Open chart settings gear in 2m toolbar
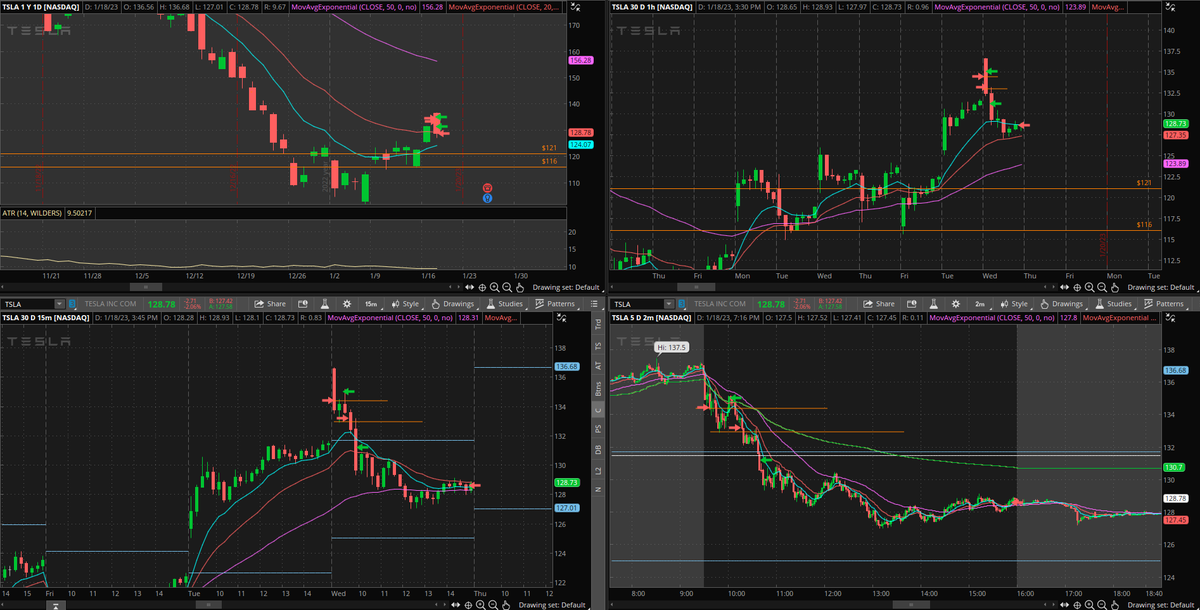Viewport: 1200px width, 610px height. tap(955, 303)
